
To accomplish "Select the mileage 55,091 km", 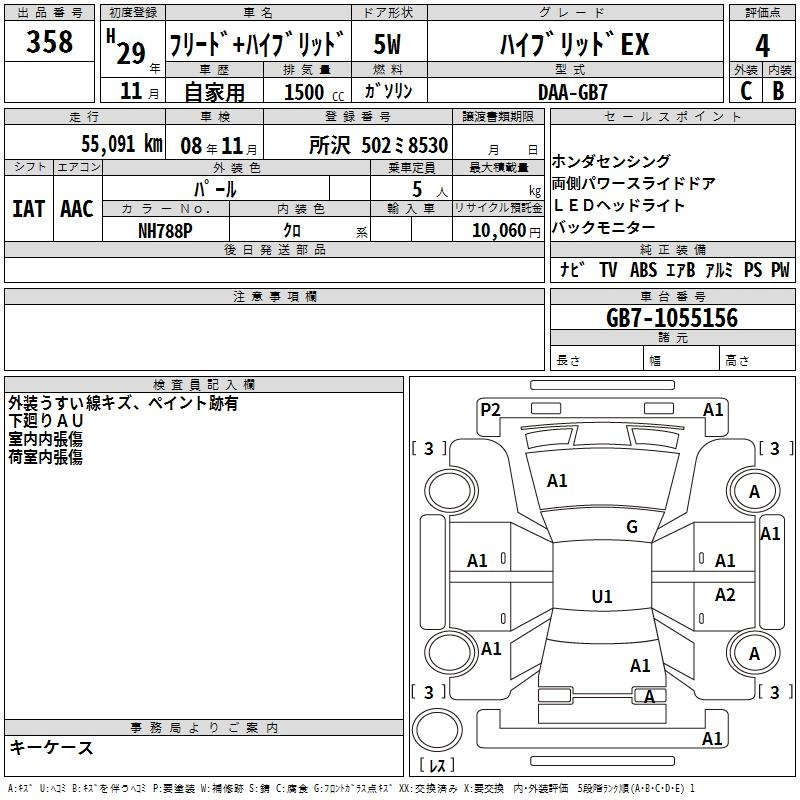I will pyautogui.click(x=122, y=144).
